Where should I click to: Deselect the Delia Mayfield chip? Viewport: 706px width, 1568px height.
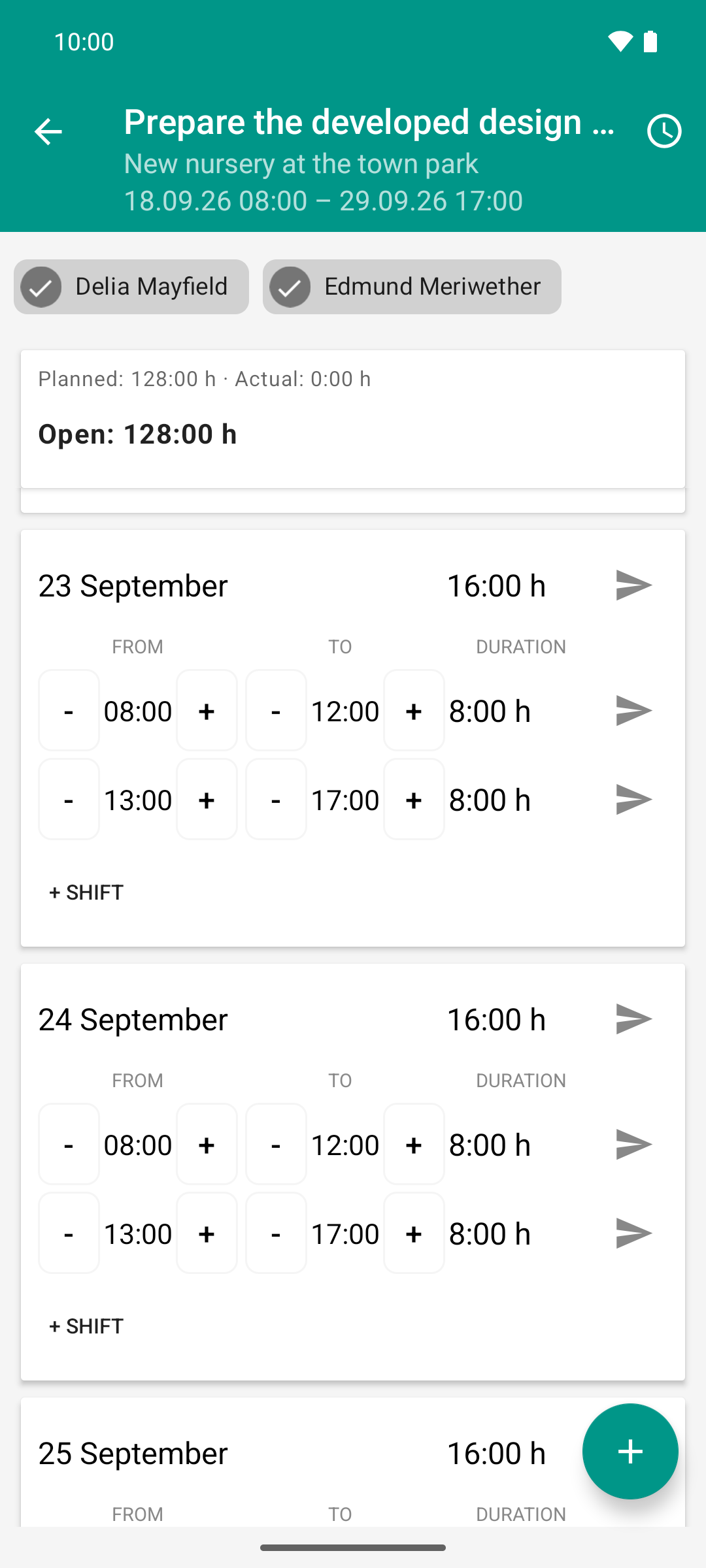131,287
